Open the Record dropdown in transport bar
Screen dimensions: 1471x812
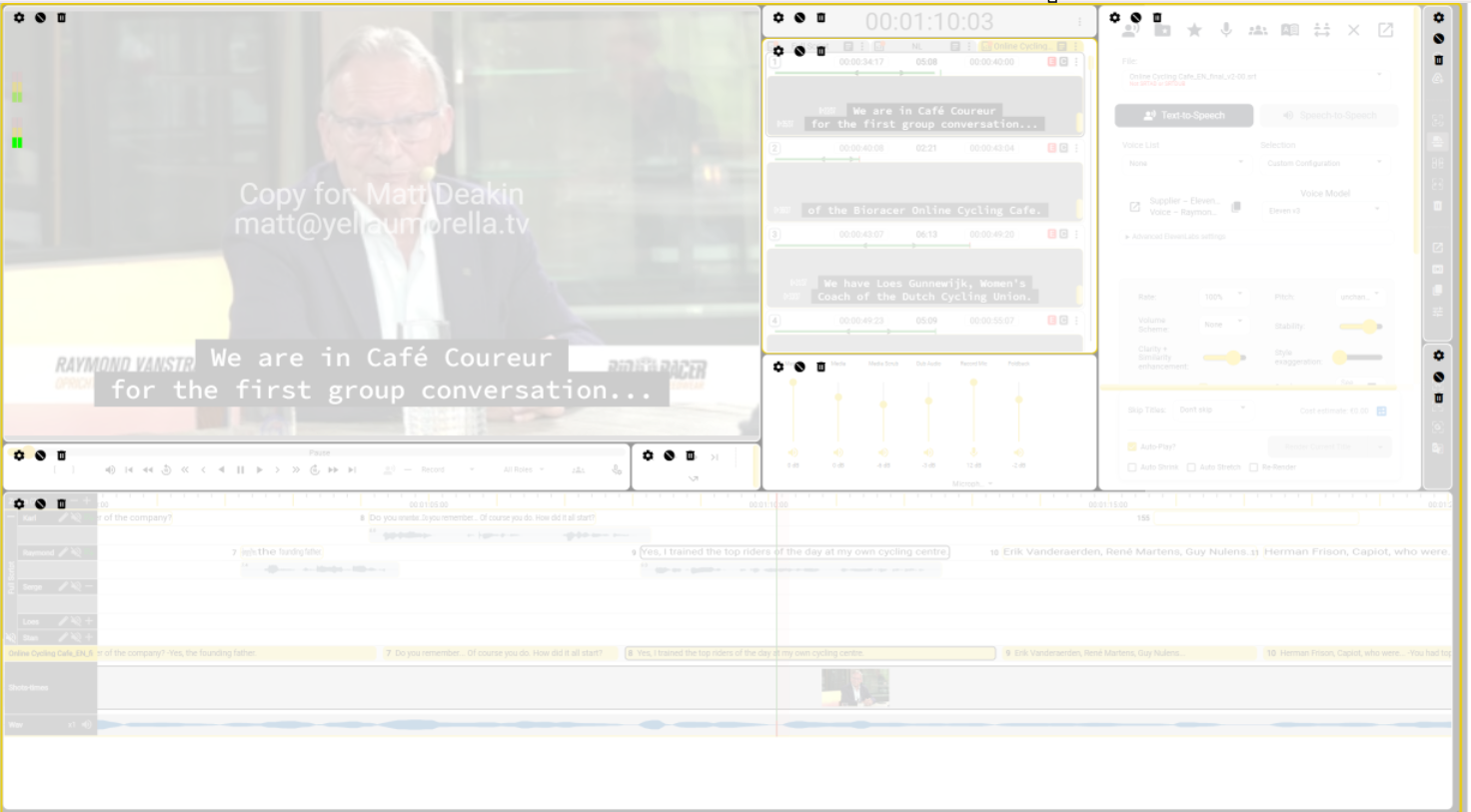447,469
